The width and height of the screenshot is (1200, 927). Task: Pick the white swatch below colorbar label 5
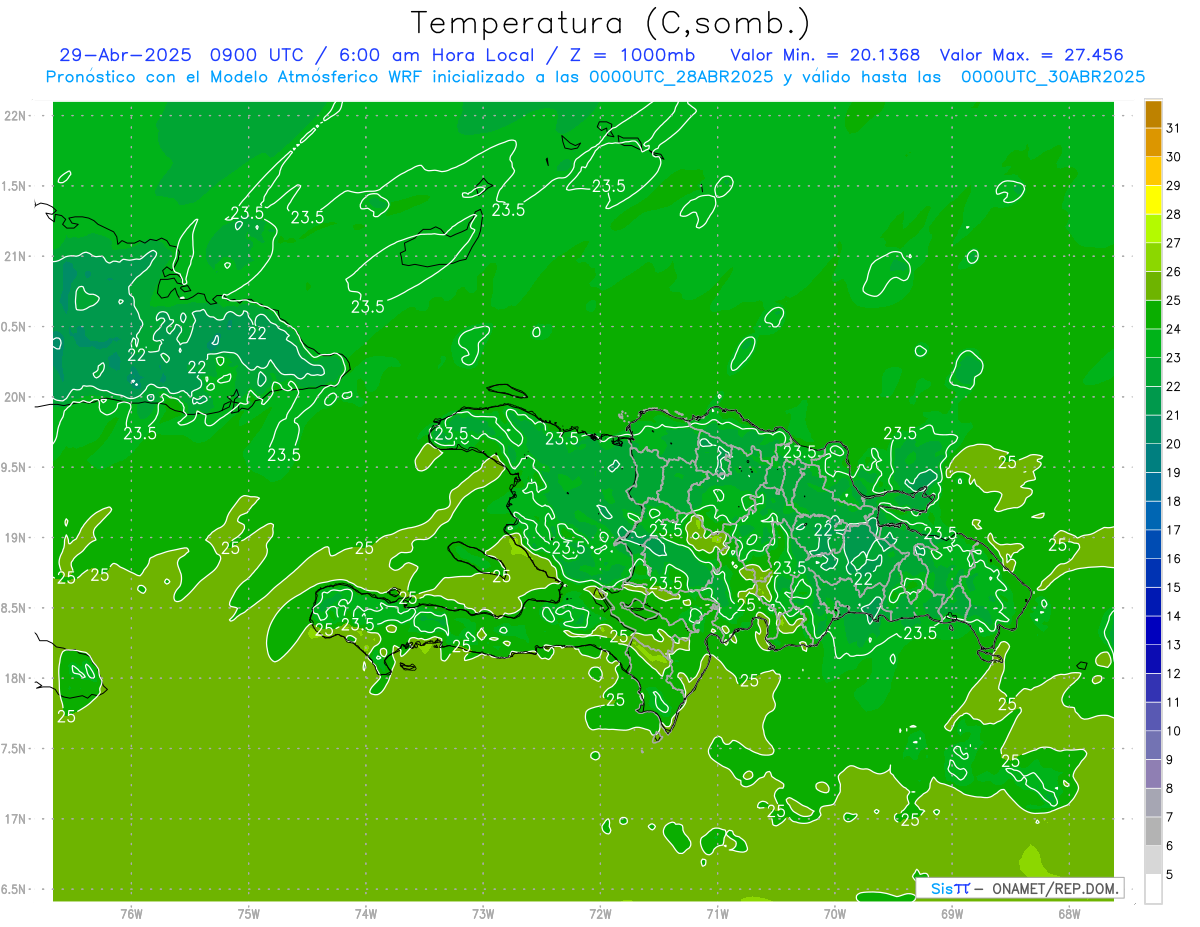click(x=1153, y=888)
